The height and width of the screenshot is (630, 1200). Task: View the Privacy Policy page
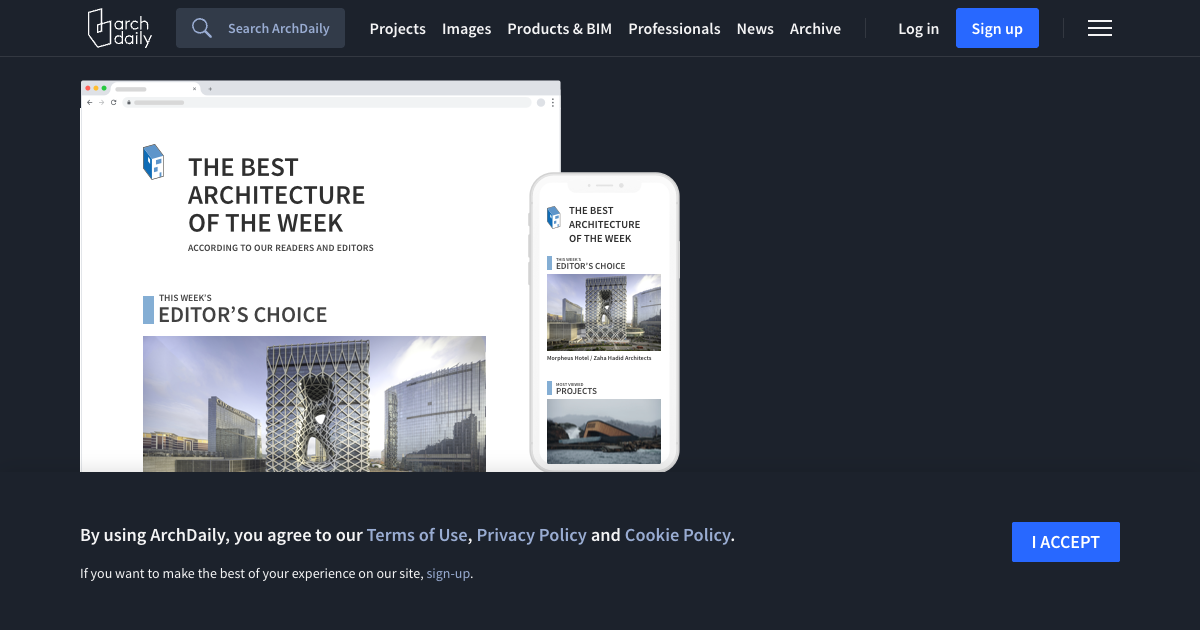tap(531, 534)
